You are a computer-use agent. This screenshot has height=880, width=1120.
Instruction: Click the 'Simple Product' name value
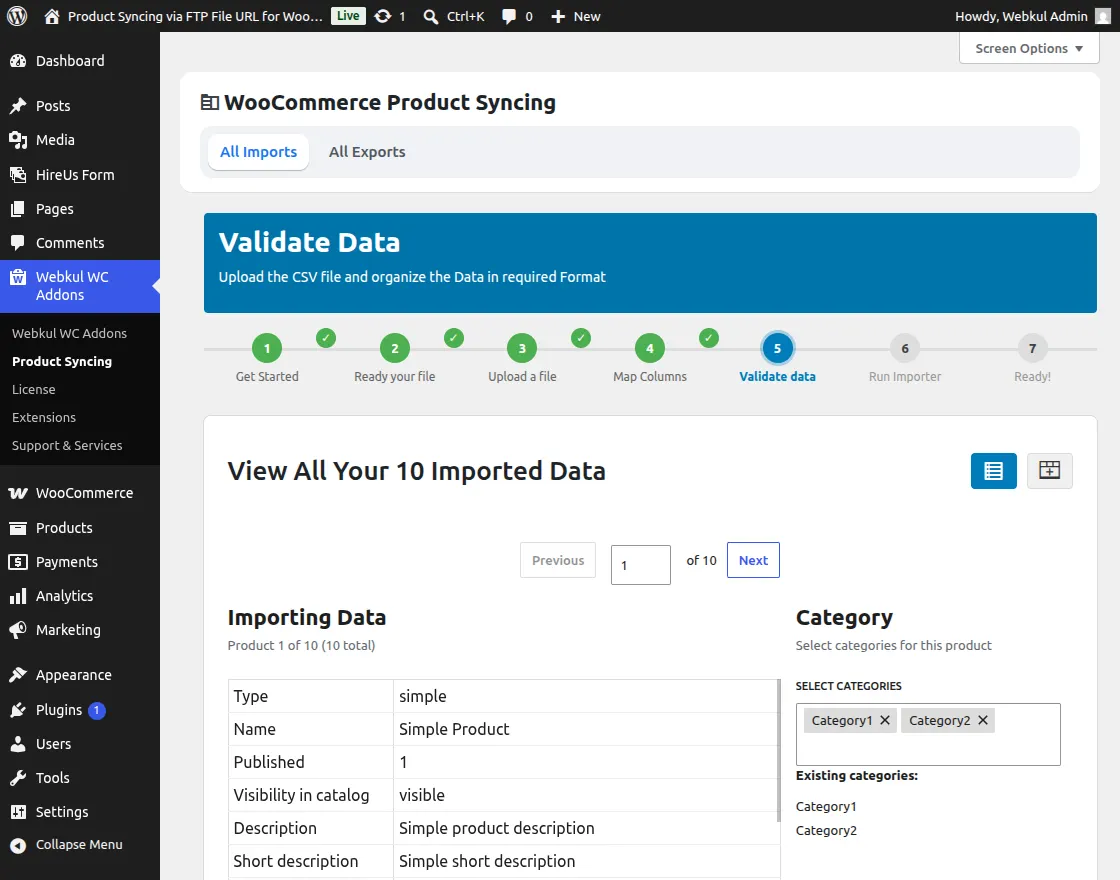tap(454, 729)
